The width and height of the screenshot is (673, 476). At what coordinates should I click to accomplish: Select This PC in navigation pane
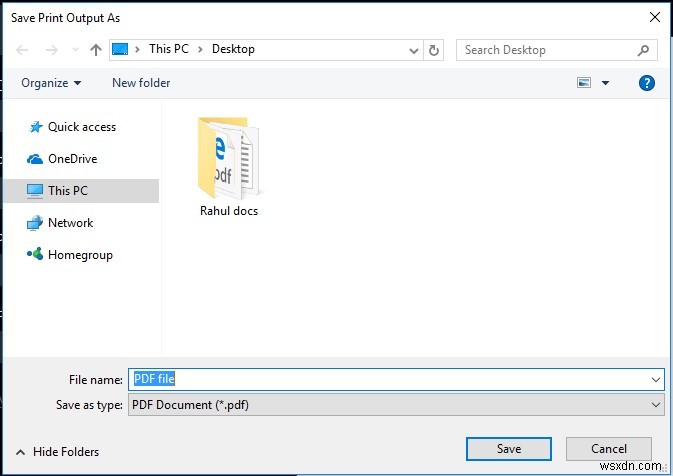(x=82, y=191)
